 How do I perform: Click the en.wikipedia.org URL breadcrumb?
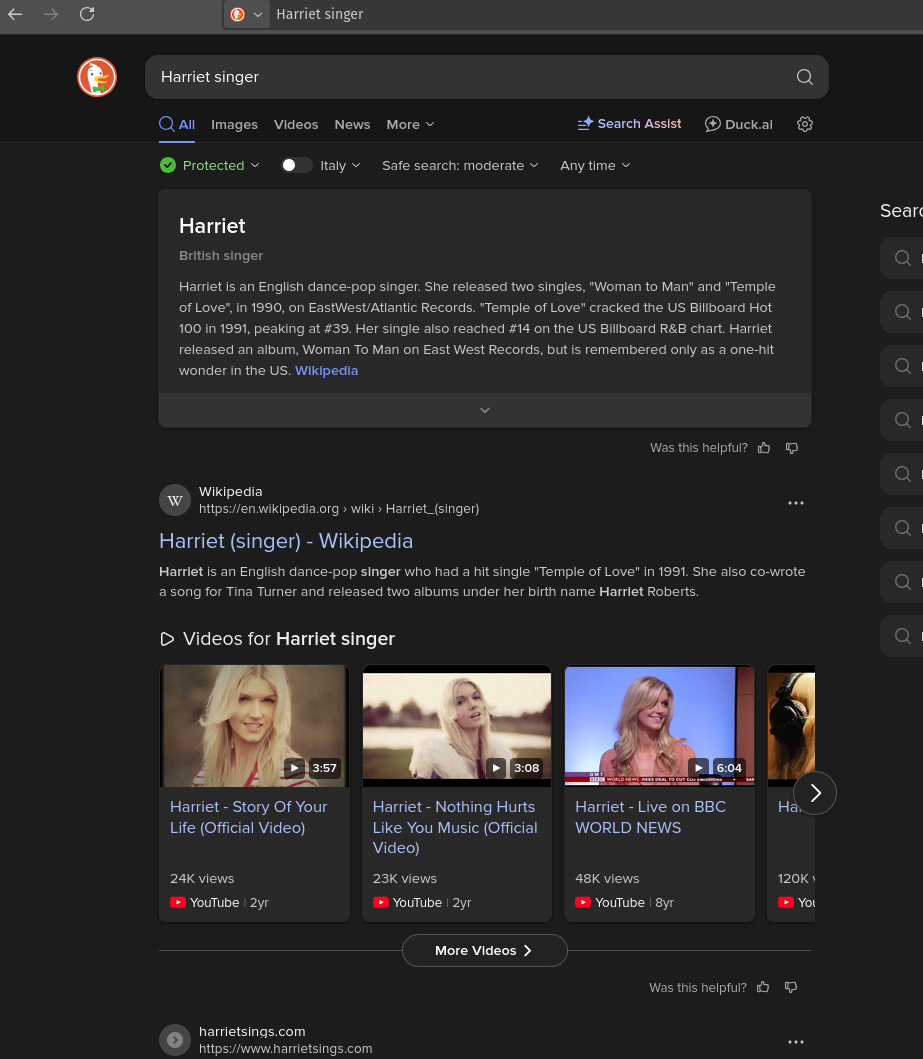(339, 509)
